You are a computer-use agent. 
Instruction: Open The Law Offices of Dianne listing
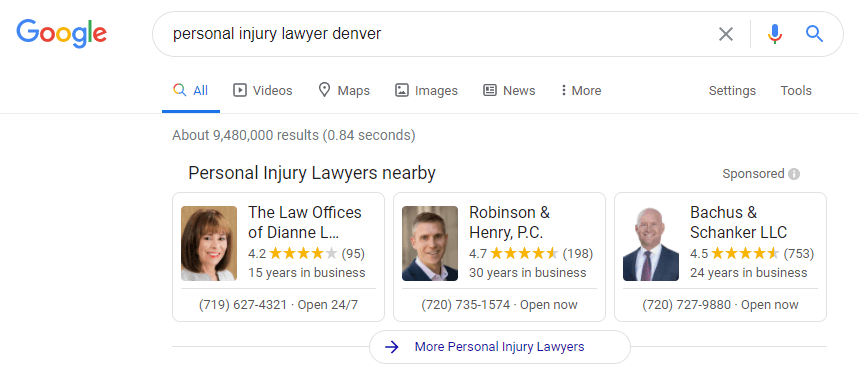pyautogui.click(x=305, y=222)
